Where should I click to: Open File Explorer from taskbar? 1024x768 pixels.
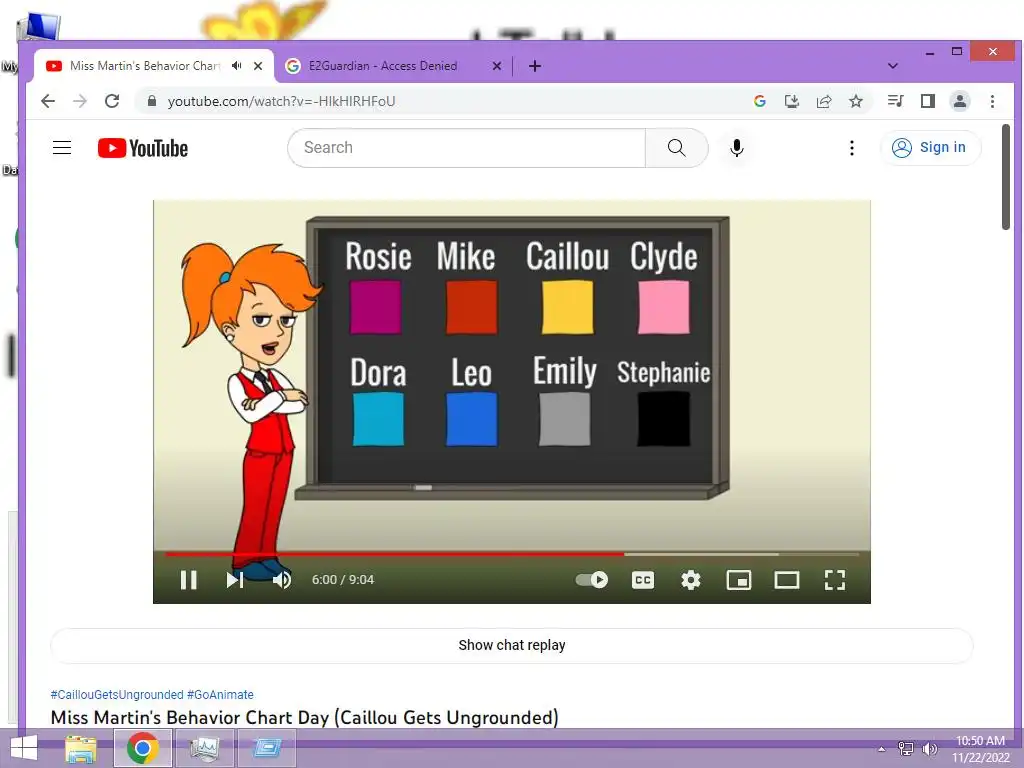click(x=81, y=748)
